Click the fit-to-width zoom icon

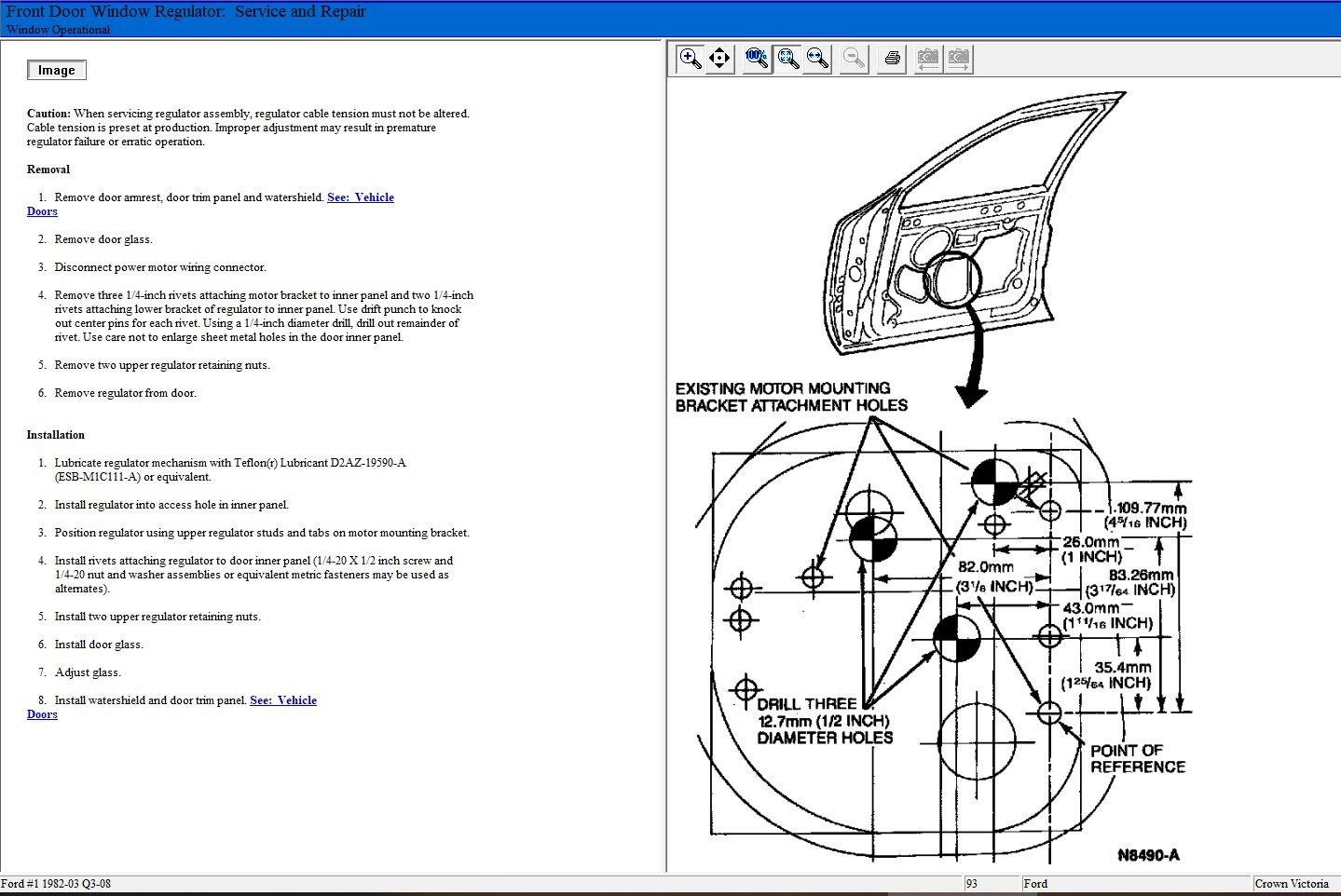click(817, 59)
